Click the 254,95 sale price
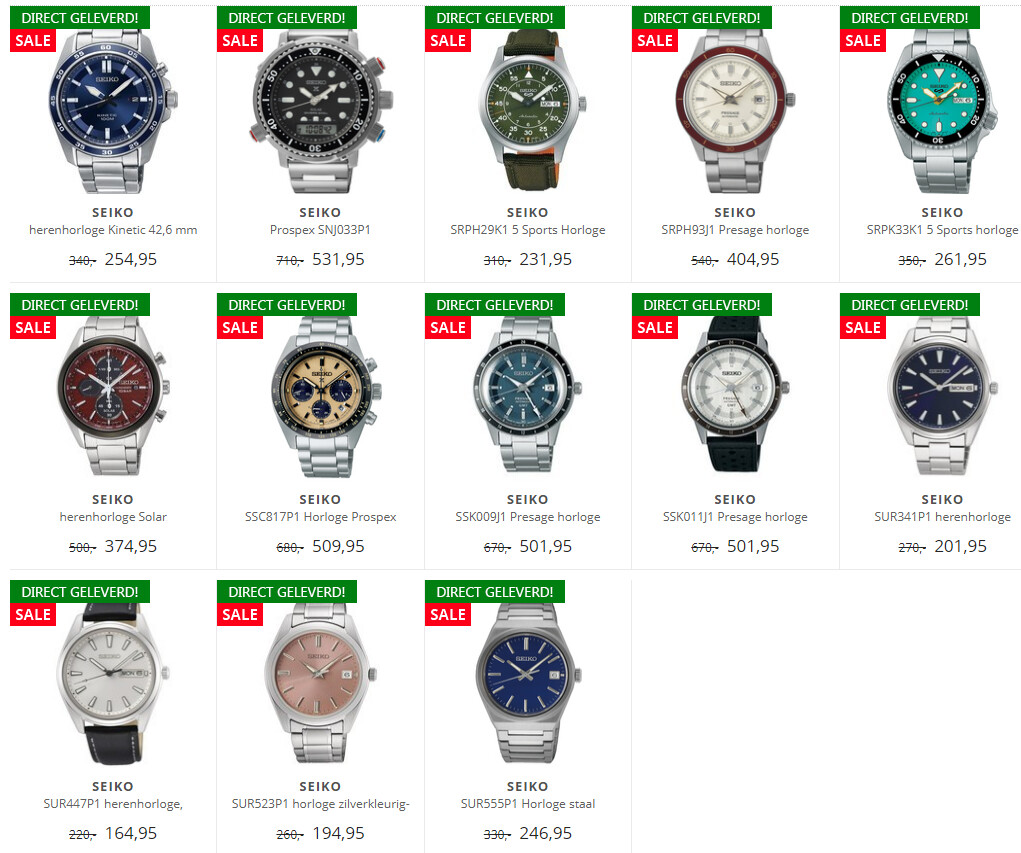 (x=130, y=259)
